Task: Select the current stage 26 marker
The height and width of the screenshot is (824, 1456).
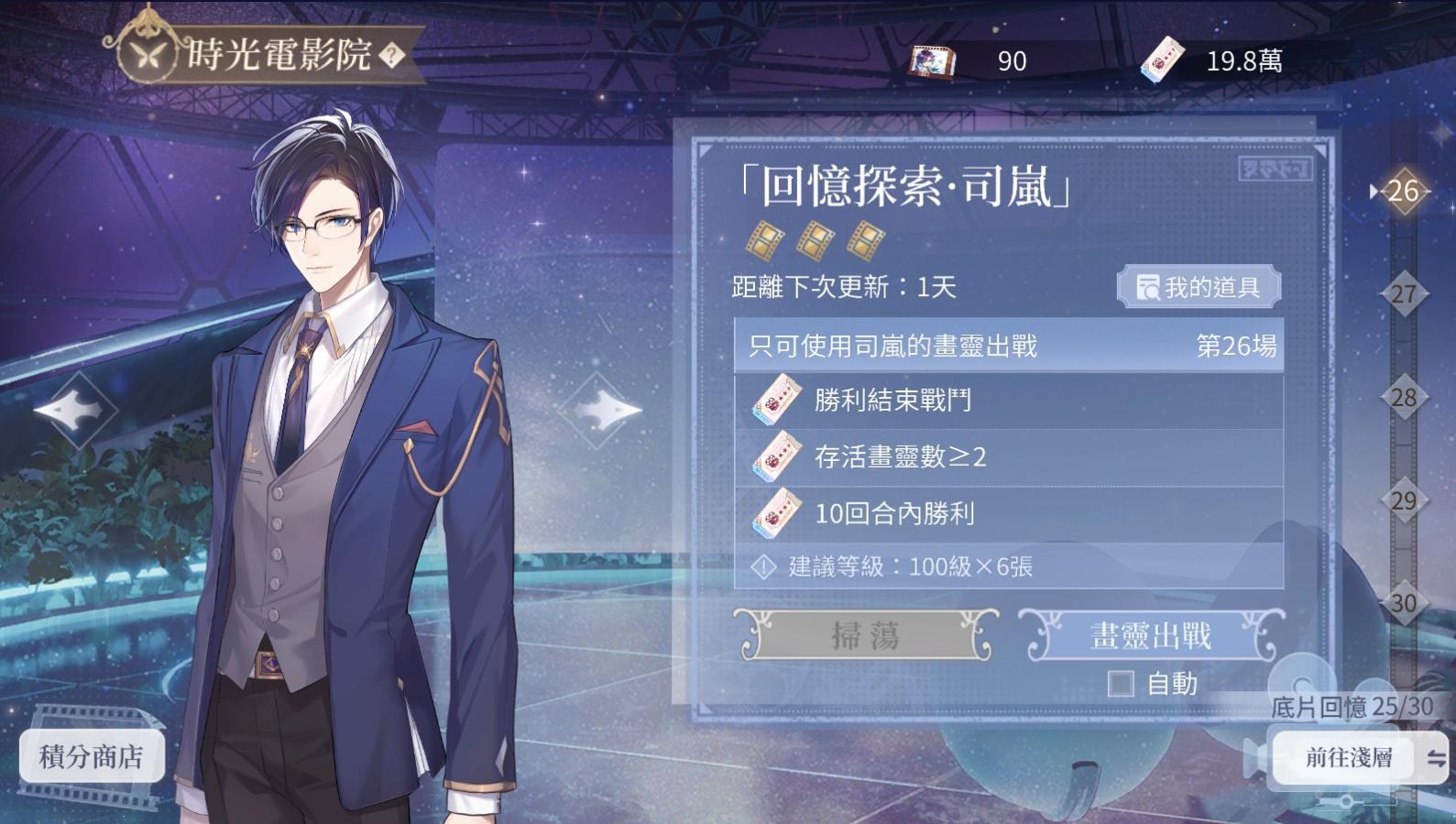Action: 1403,191
